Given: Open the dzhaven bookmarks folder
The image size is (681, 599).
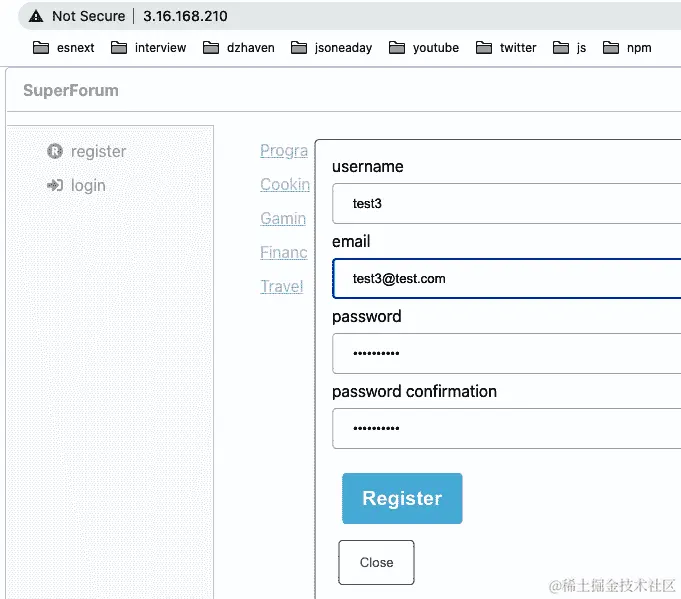Looking at the screenshot, I should tap(238, 48).
